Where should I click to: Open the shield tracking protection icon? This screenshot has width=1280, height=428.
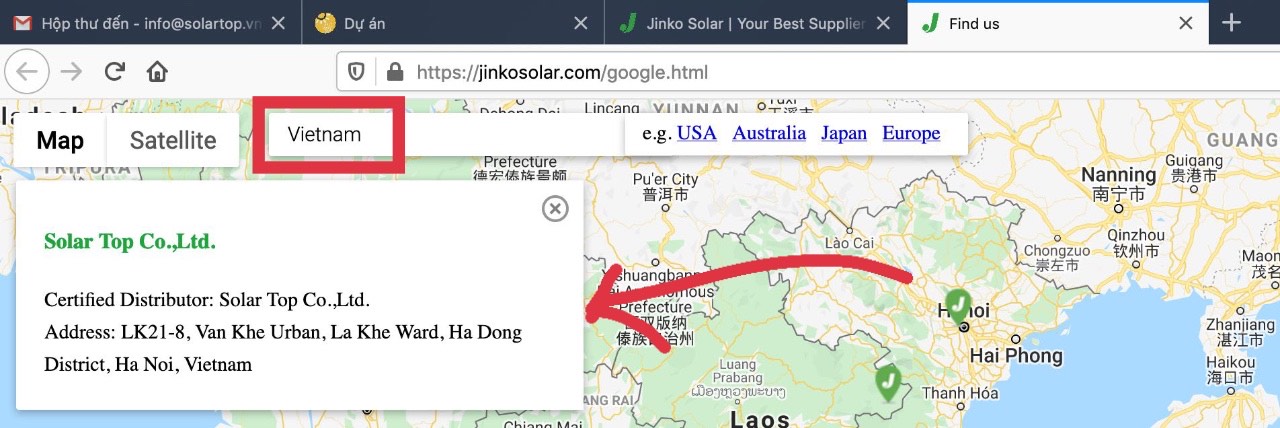pos(356,72)
